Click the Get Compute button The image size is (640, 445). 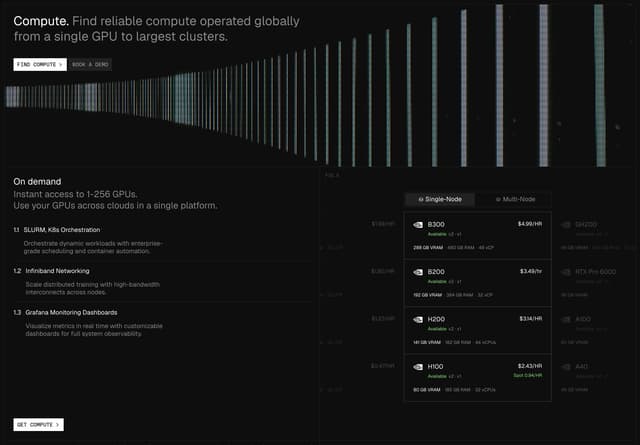38,425
